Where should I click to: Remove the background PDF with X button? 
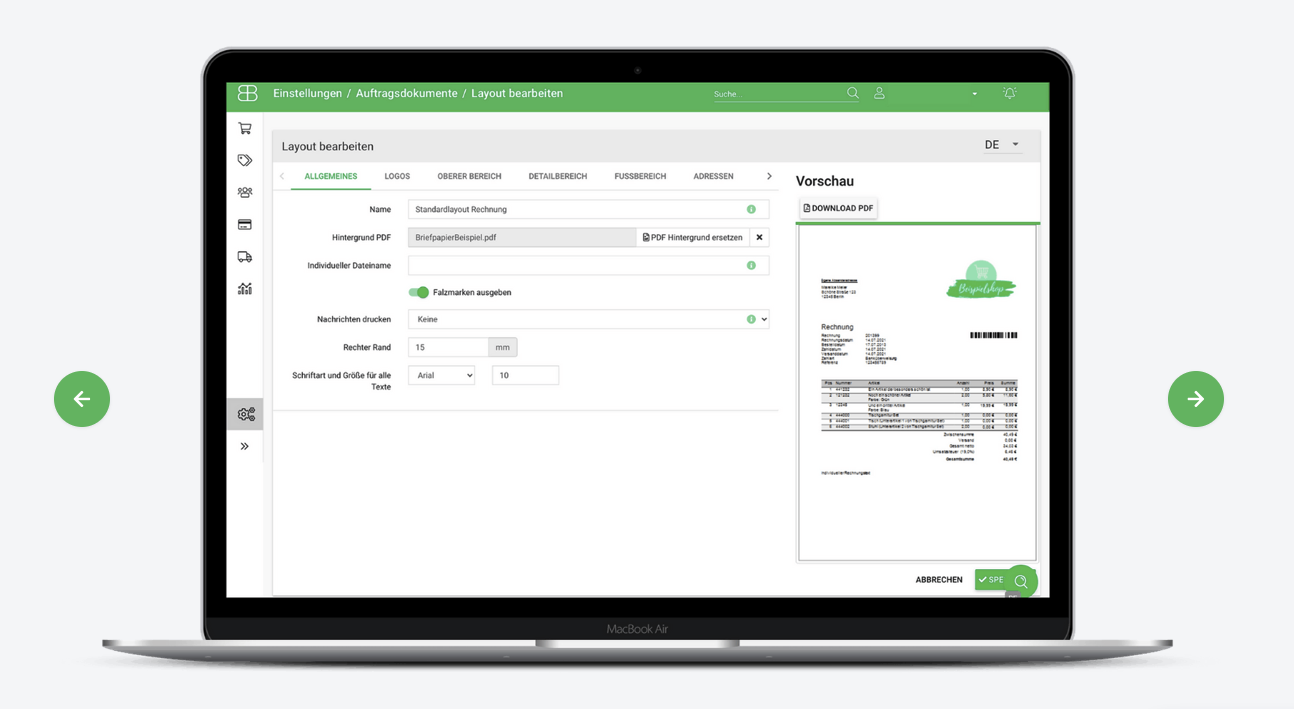tap(759, 237)
